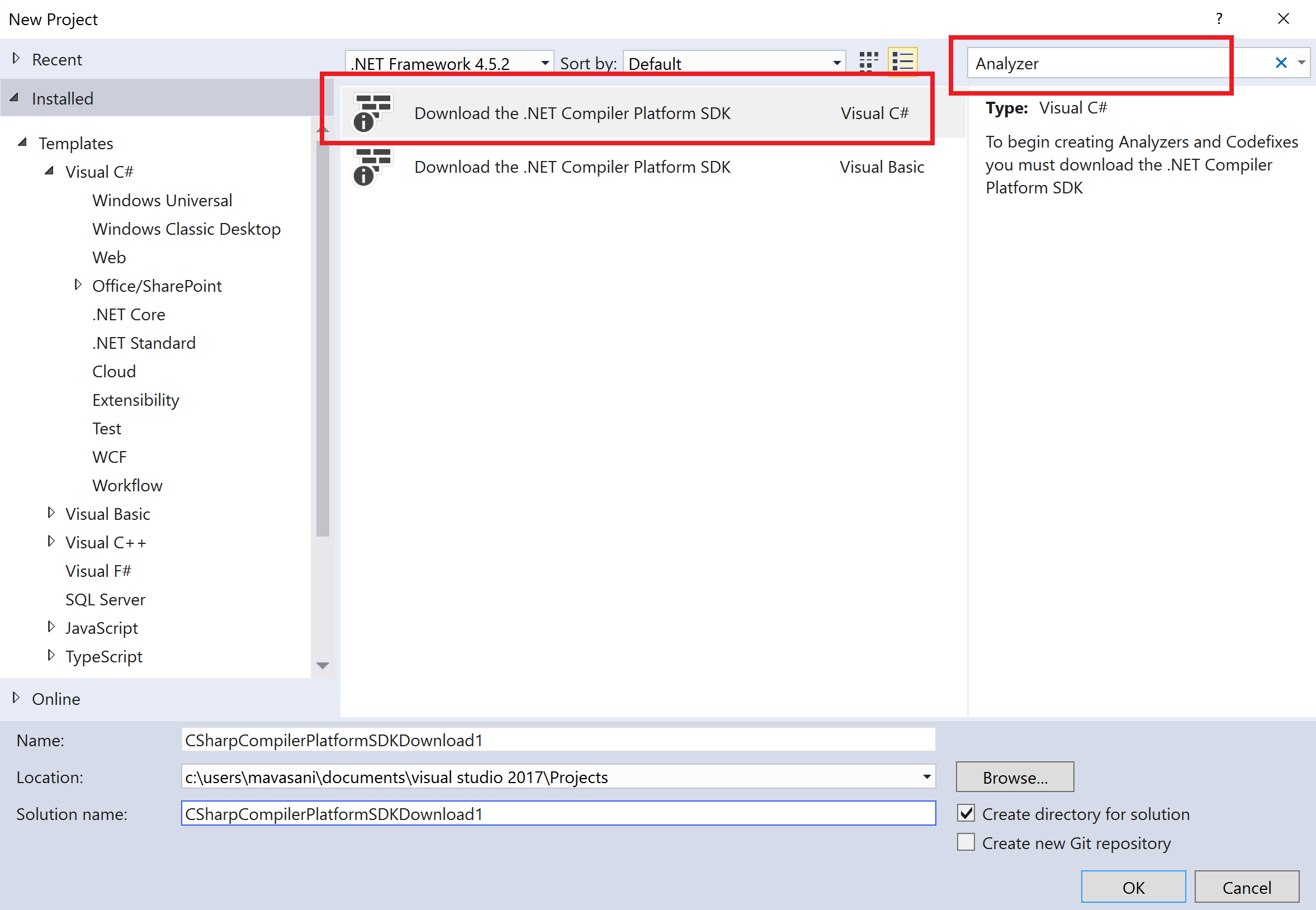Screen dimensions: 1316x910
Task: Click the template tree vertical scrollbar thumb
Action: [322, 338]
